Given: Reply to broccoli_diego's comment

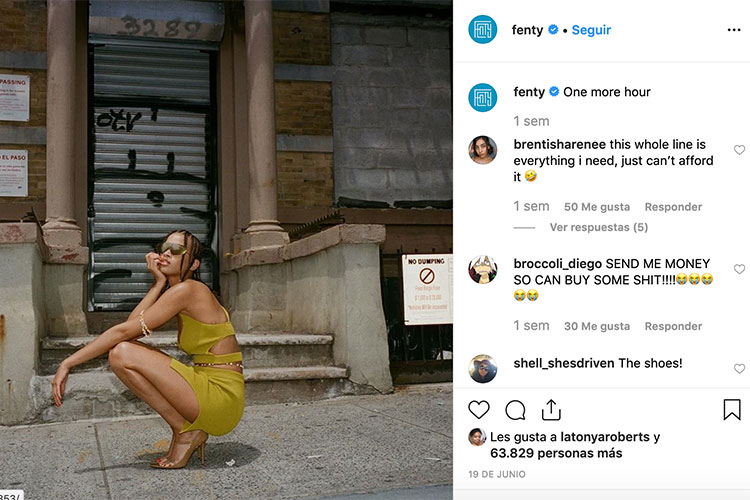Looking at the screenshot, I should (673, 326).
